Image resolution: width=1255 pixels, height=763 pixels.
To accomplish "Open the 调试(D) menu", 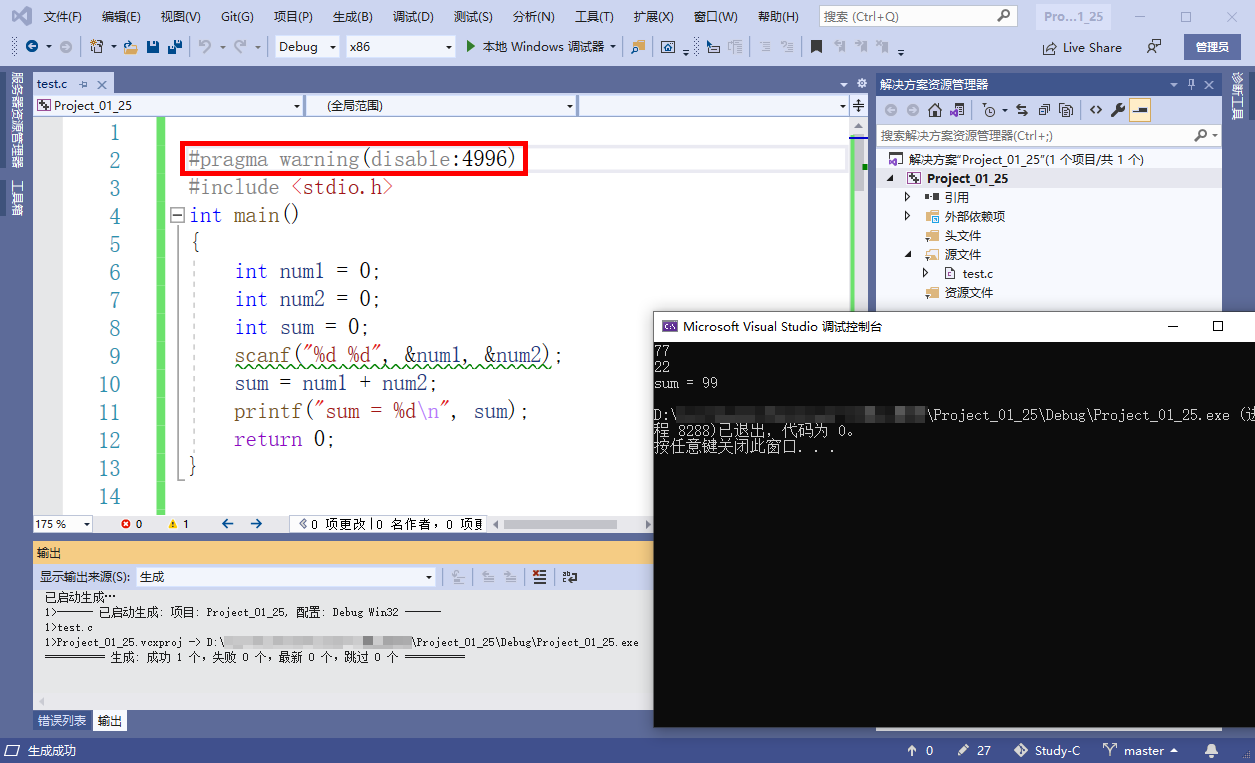I will click(413, 17).
